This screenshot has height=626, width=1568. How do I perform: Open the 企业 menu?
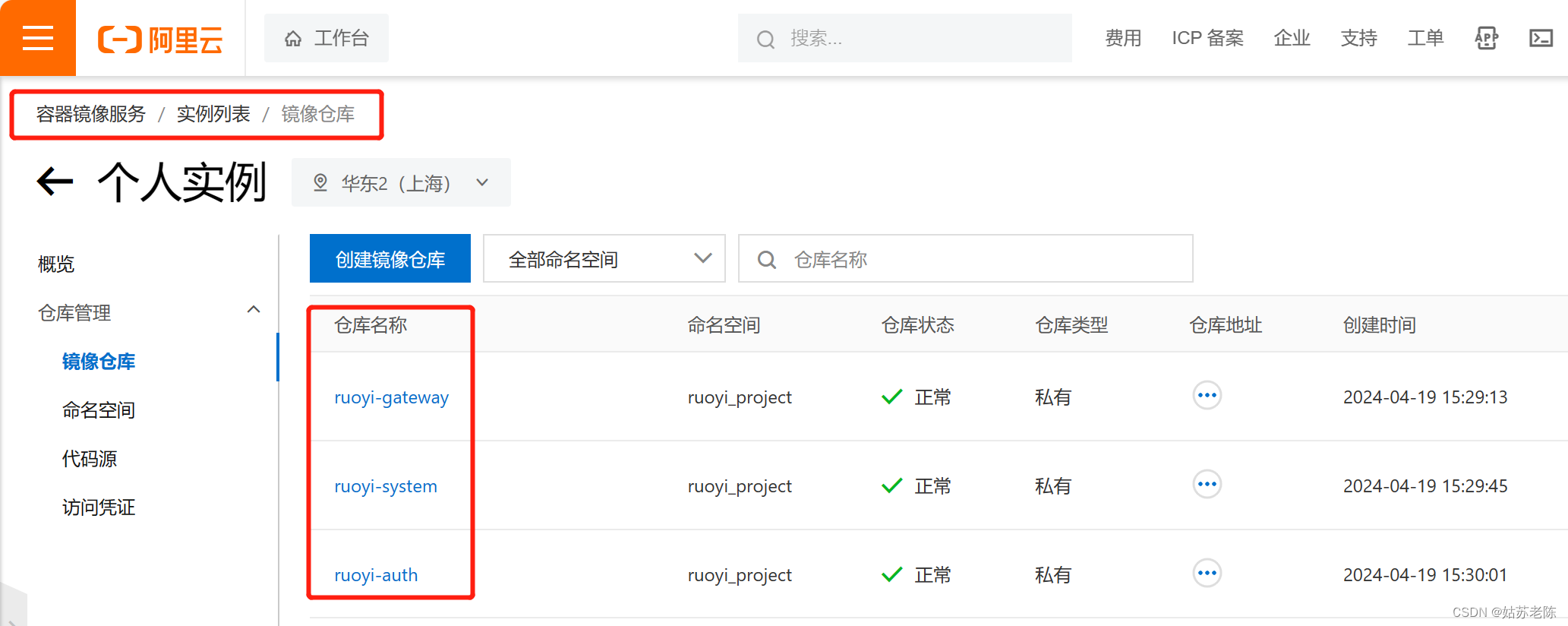[1292, 38]
